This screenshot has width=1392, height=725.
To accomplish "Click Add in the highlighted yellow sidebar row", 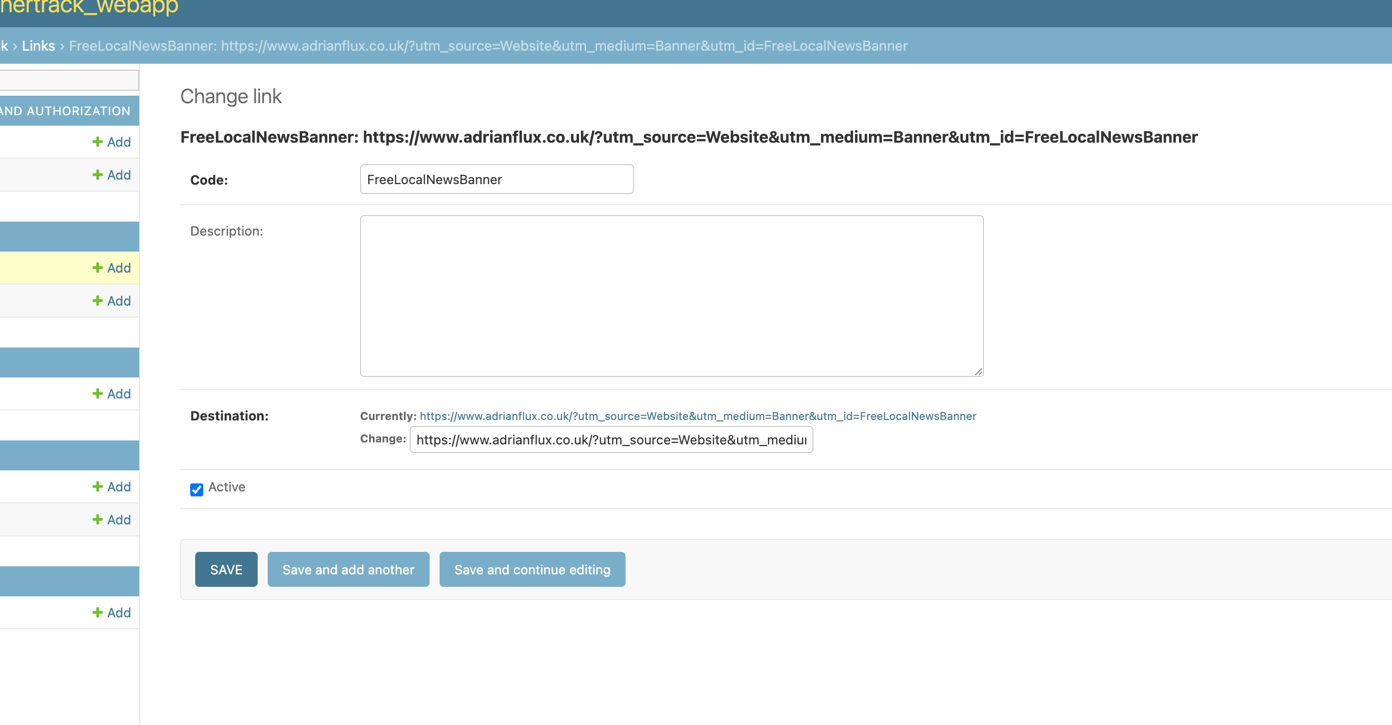I will click(111, 268).
